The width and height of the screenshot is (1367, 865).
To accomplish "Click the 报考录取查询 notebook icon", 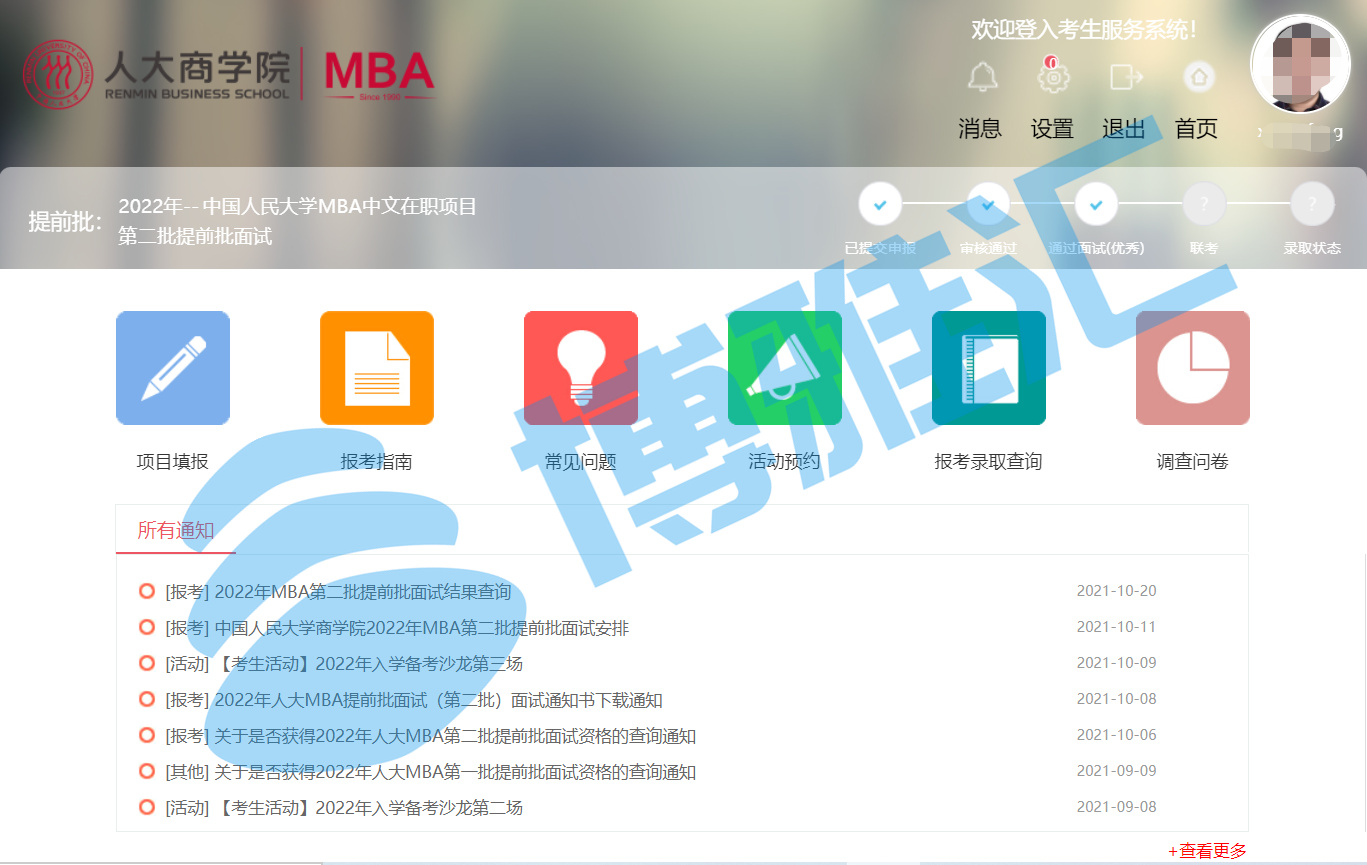I will pyautogui.click(x=989, y=368).
